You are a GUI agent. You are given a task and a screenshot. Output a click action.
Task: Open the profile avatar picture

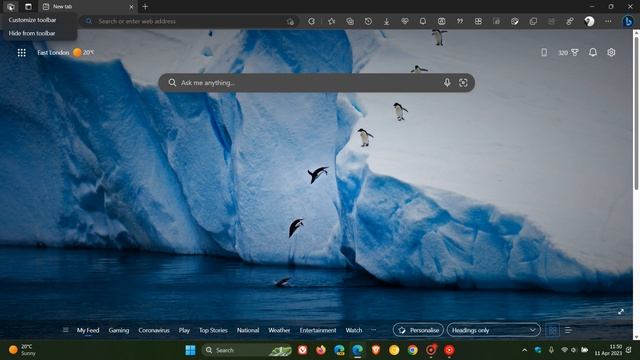tap(589, 21)
